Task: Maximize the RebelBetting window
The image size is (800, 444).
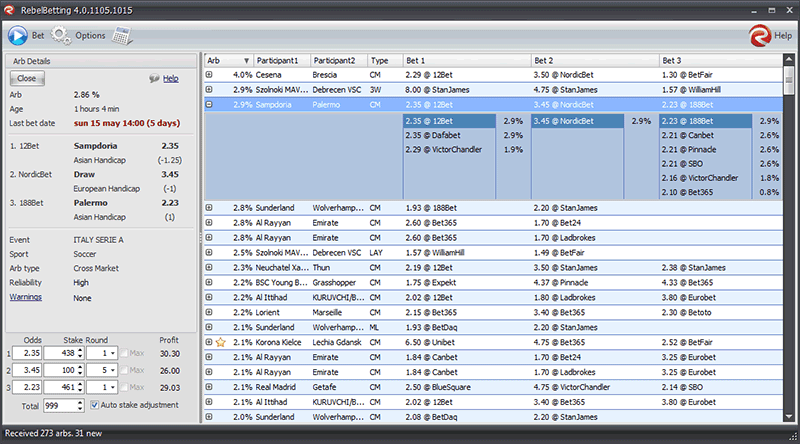Action: (771, 10)
